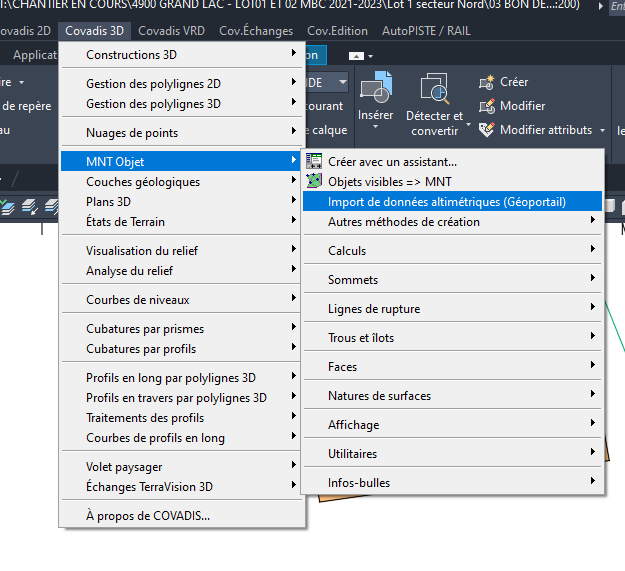Open the Plans 3D submenu

pyautogui.click(x=181, y=202)
